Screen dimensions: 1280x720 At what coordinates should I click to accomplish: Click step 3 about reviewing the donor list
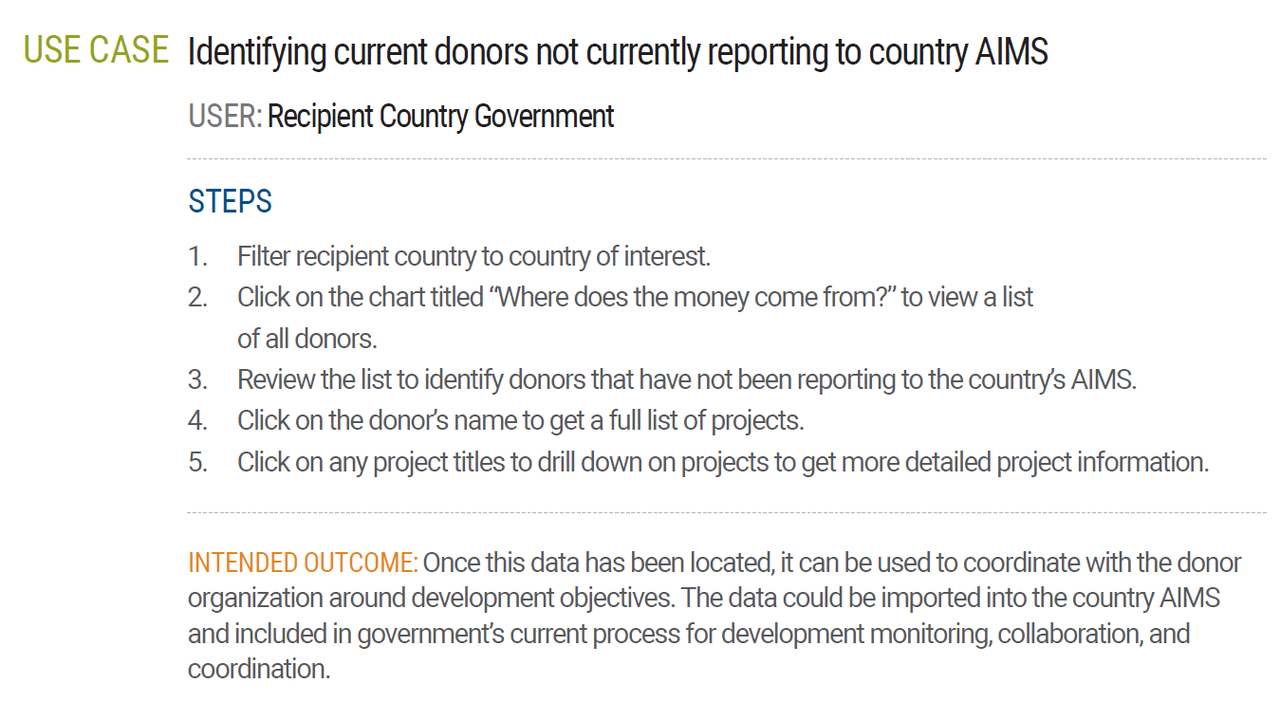click(687, 380)
